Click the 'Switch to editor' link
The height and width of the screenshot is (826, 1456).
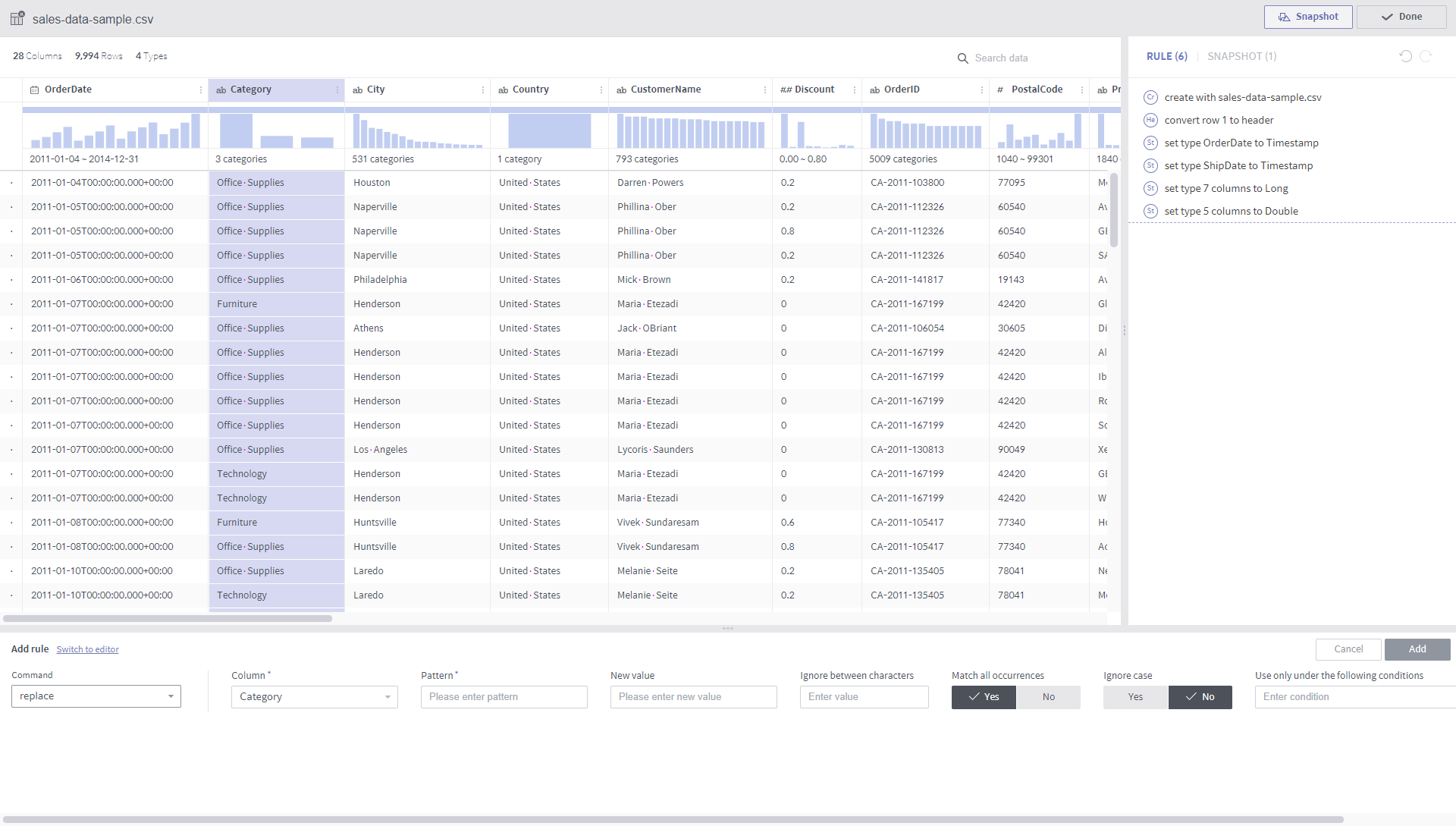[x=88, y=649]
